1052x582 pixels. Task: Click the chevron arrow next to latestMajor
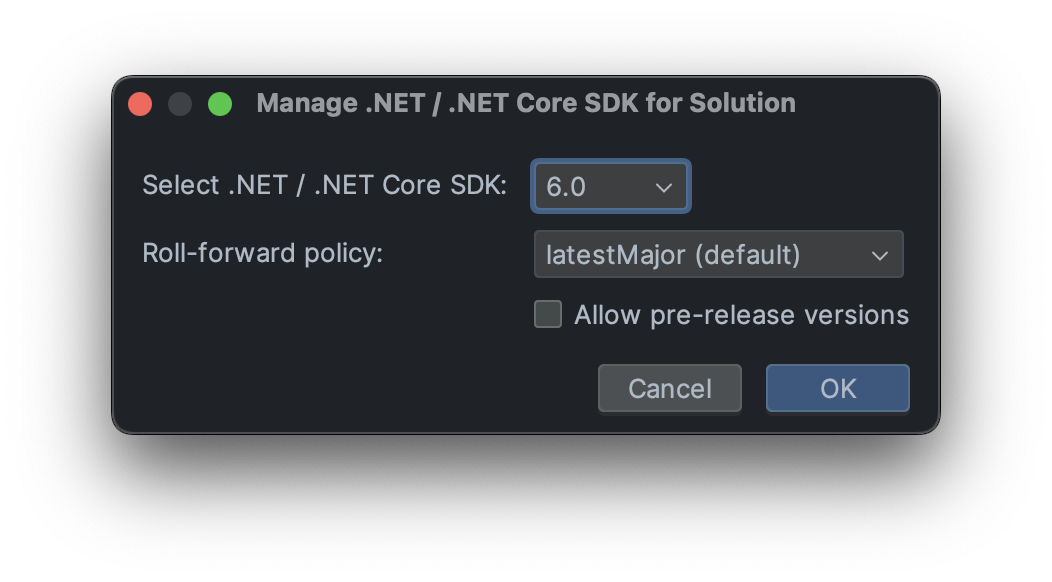[880, 255]
